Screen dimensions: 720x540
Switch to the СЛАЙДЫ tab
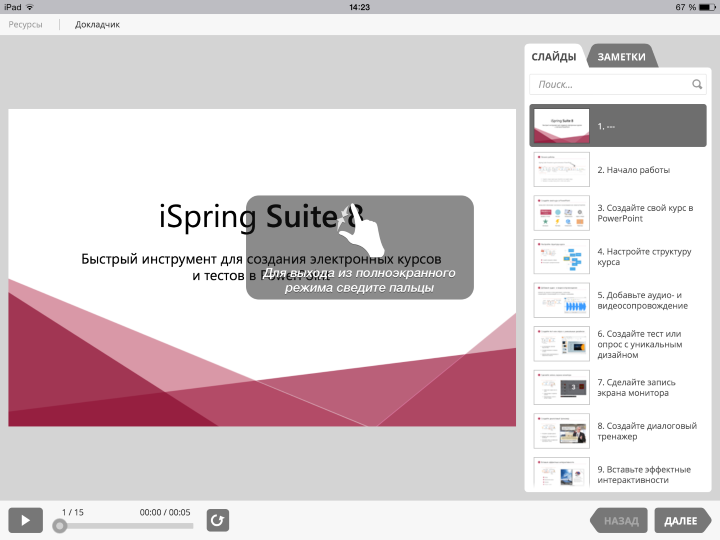click(x=554, y=57)
